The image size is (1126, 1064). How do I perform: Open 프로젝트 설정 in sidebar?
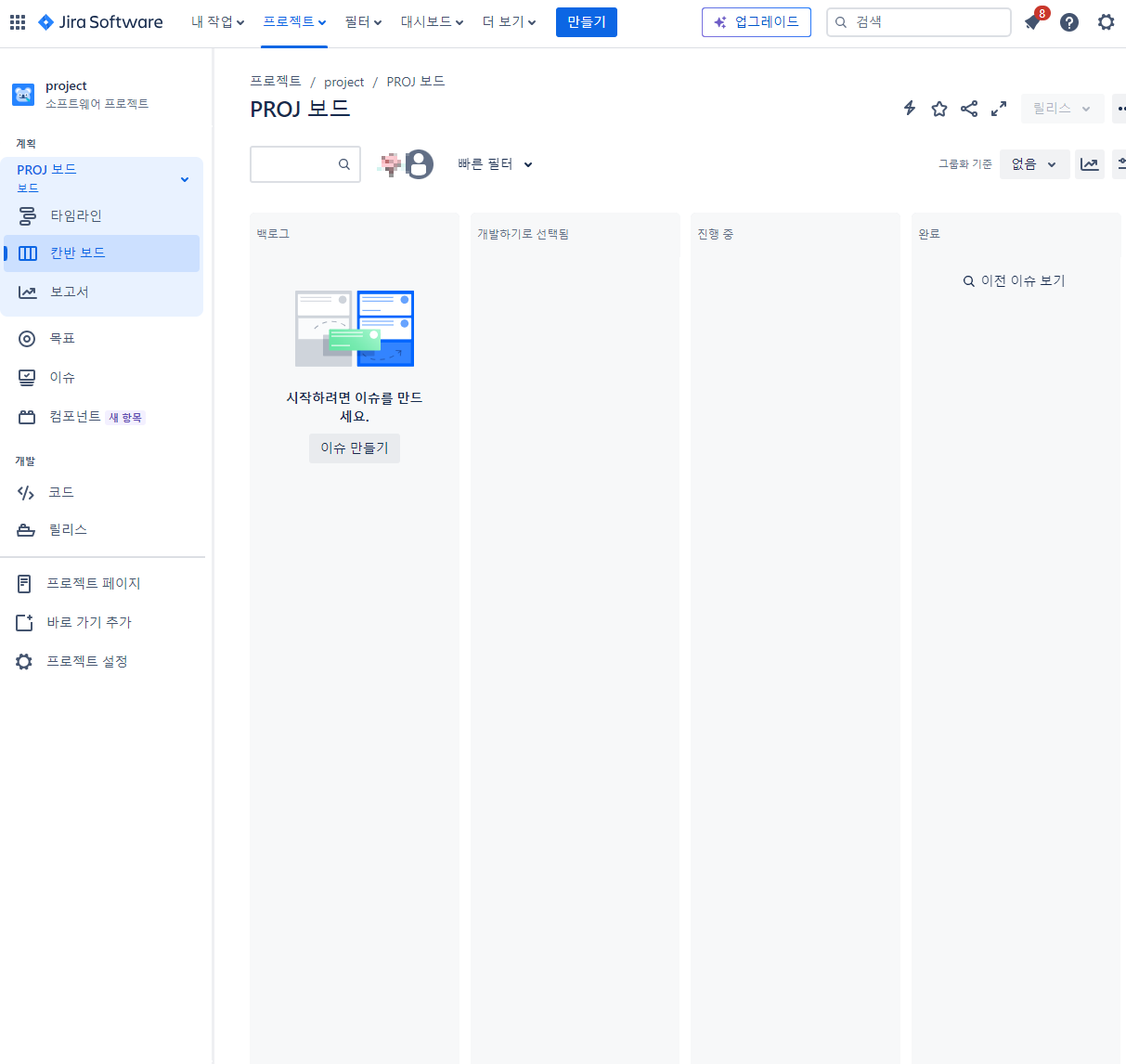click(x=102, y=661)
